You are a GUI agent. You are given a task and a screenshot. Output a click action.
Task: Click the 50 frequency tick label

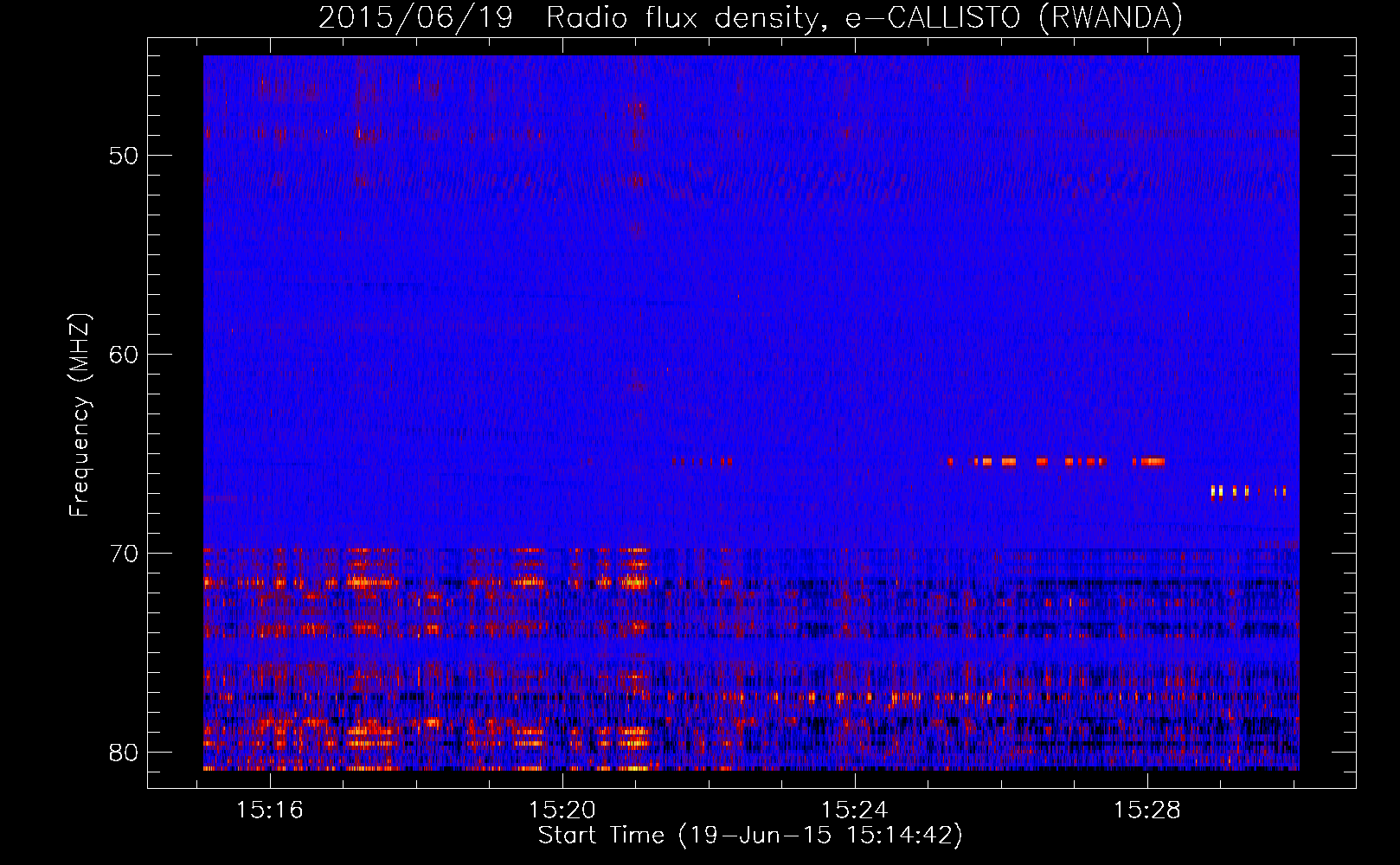click(124, 156)
